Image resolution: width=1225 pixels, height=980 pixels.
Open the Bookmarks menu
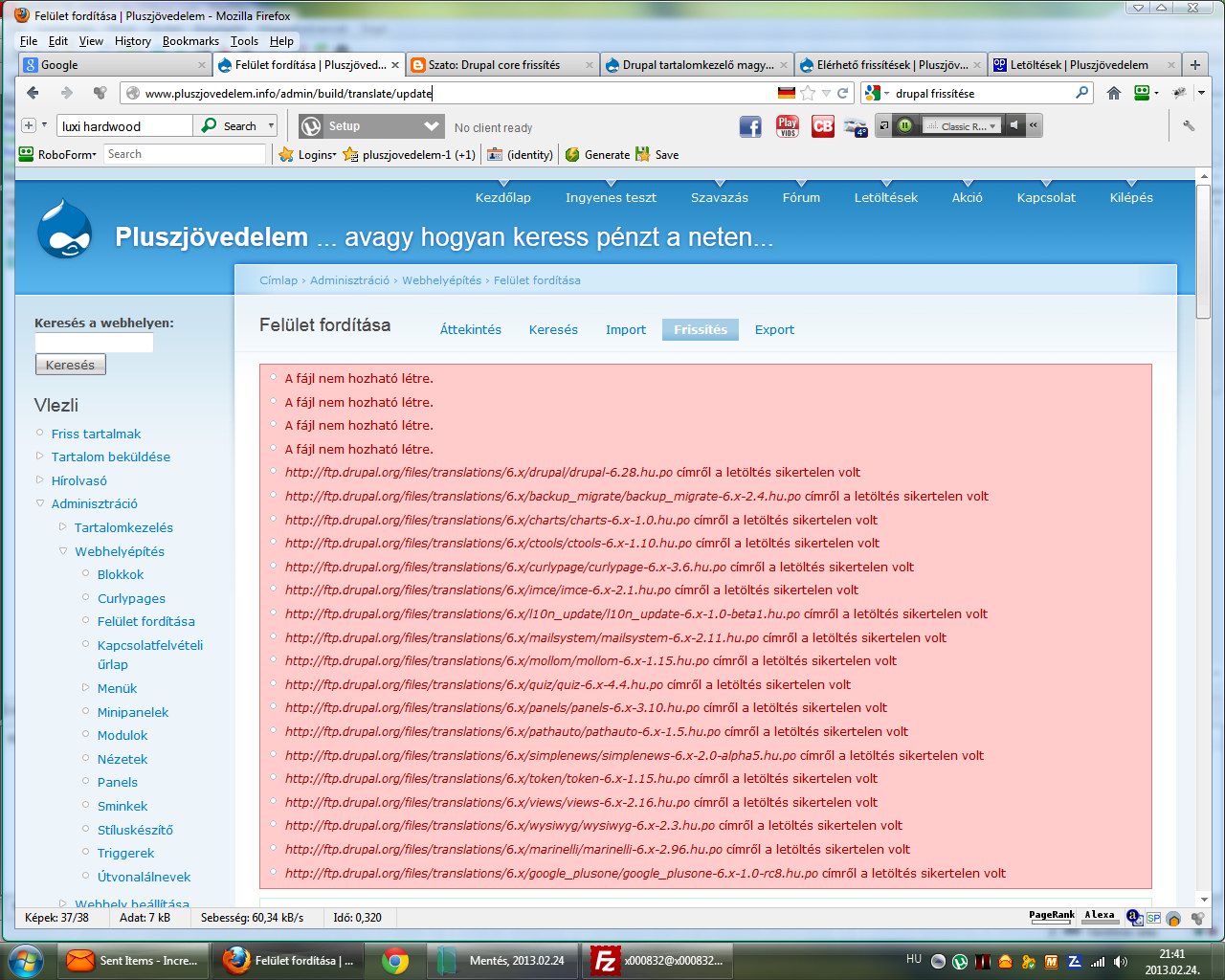pyautogui.click(x=190, y=41)
